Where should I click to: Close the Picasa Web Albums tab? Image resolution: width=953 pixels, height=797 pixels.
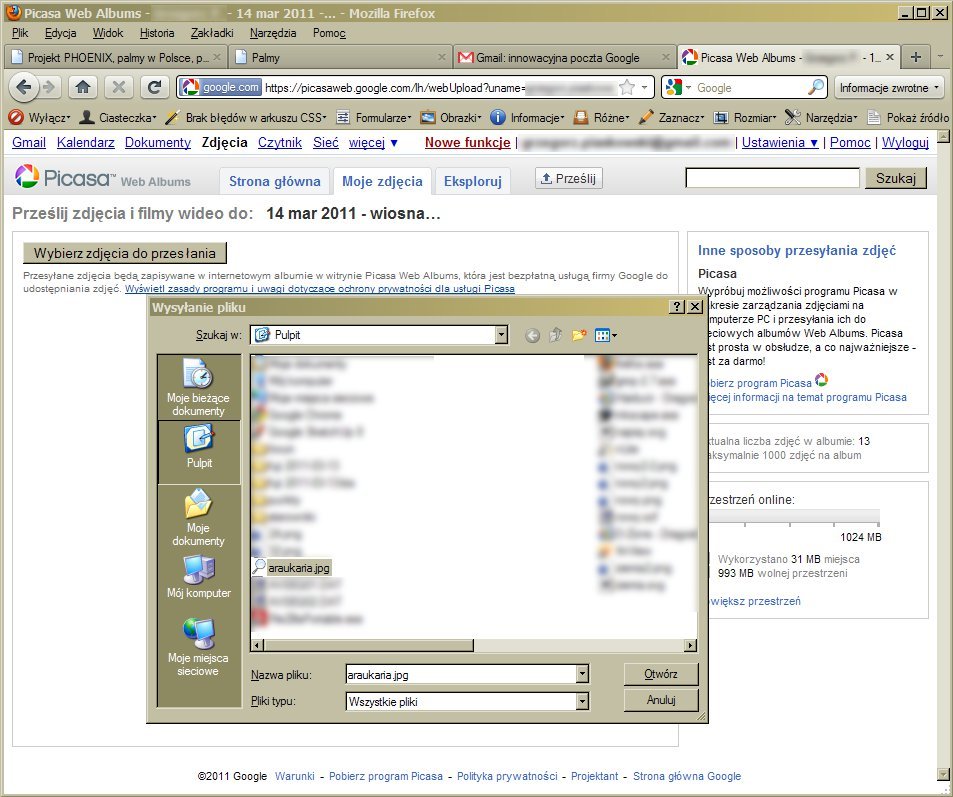pyautogui.click(x=890, y=57)
